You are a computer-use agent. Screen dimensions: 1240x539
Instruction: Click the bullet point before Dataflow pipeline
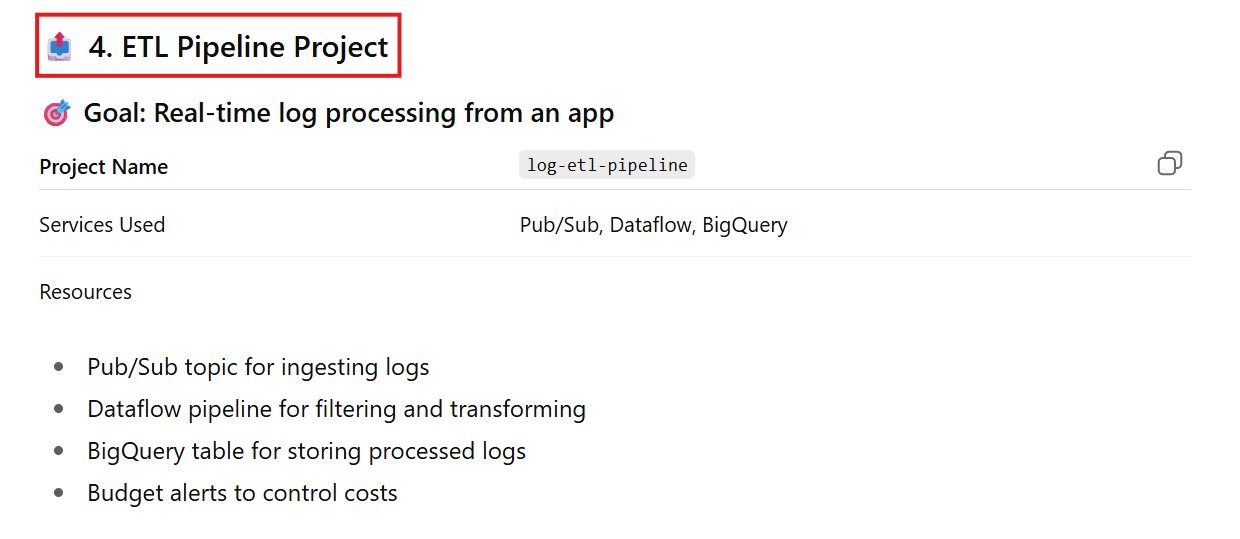[x=59, y=409]
